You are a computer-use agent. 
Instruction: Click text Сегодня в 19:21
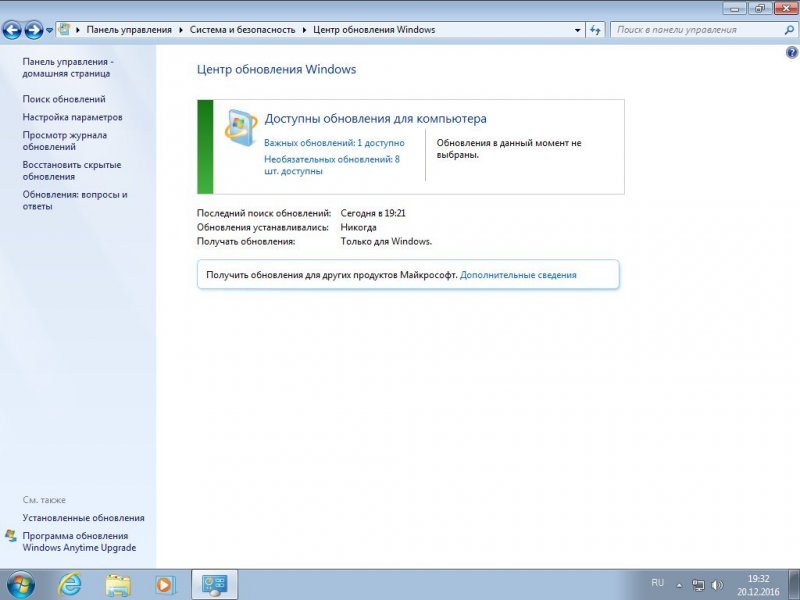pos(373,213)
